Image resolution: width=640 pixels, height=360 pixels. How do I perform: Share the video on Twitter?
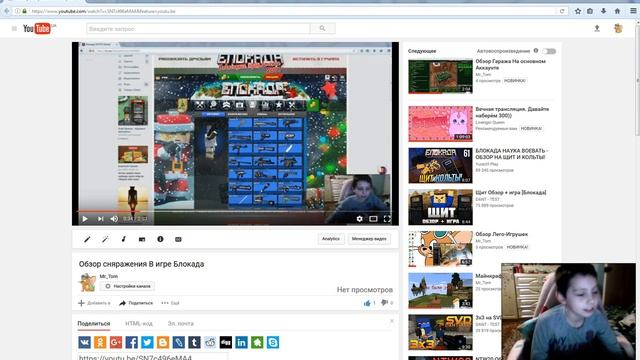(147, 342)
